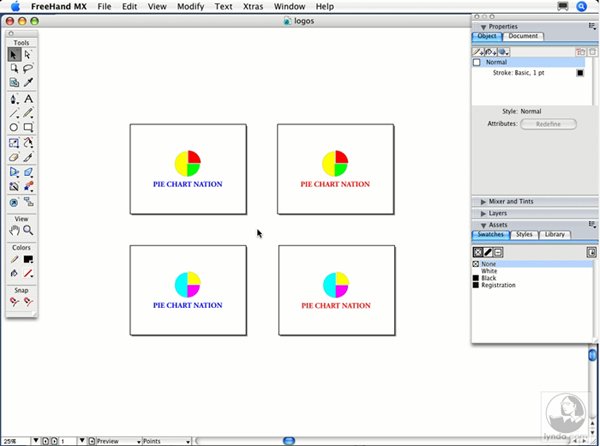Activate the Eyedropper tool
This screenshot has height=446, width=600.
click(x=29, y=83)
